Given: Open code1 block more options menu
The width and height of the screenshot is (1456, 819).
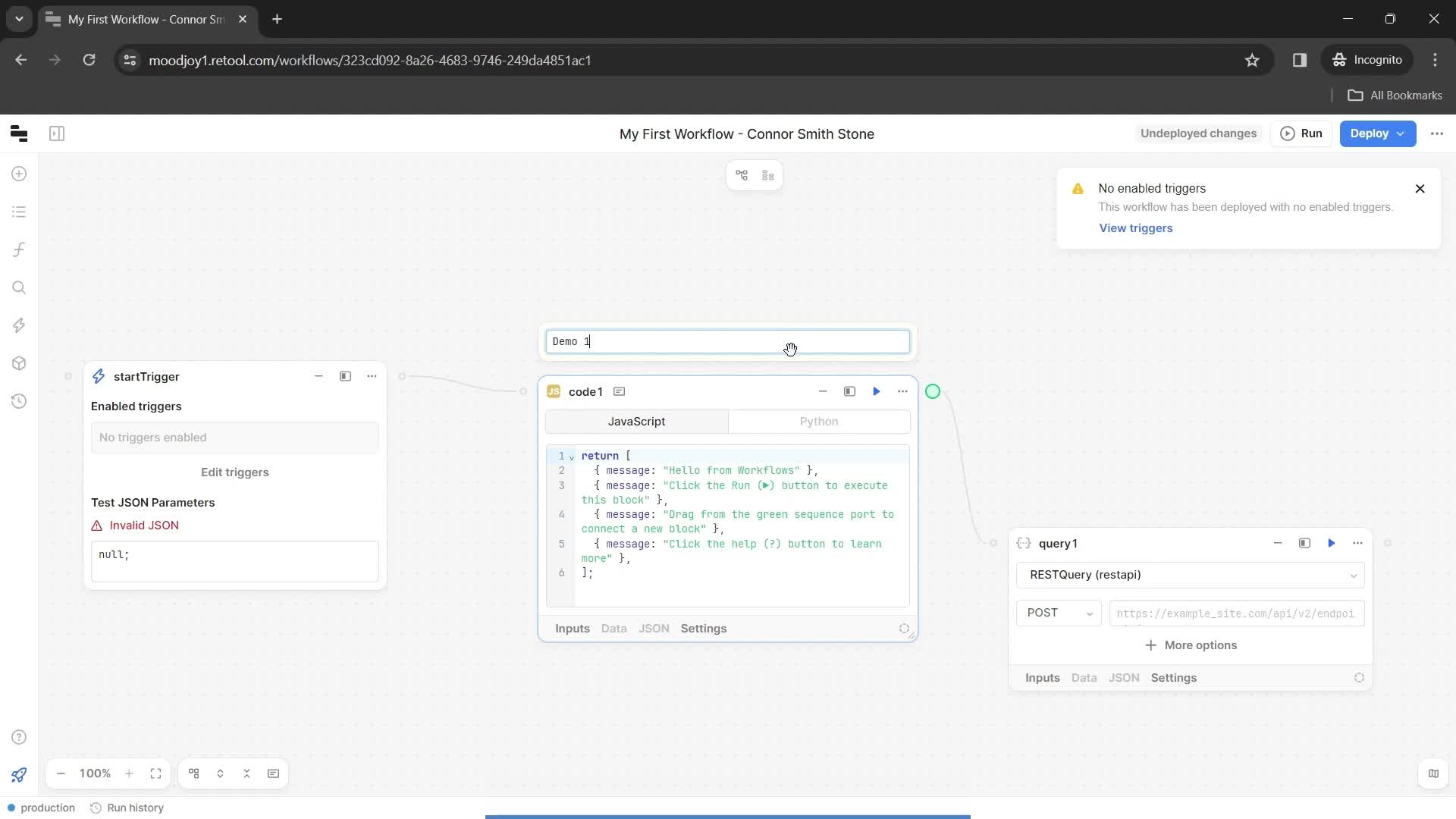Looking at the screenshot, I should coord(902,391).
